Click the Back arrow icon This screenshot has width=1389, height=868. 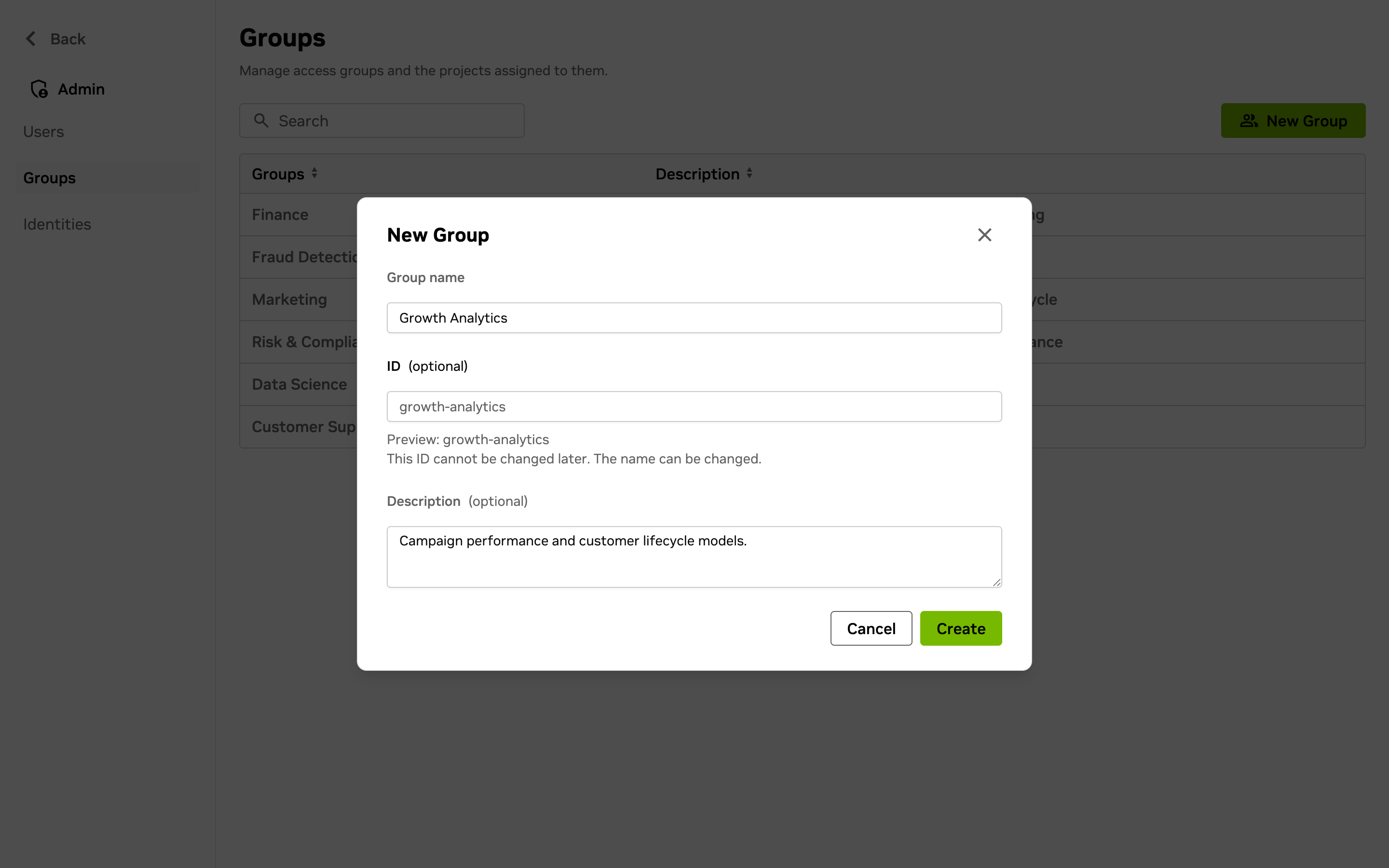[31, 39]
